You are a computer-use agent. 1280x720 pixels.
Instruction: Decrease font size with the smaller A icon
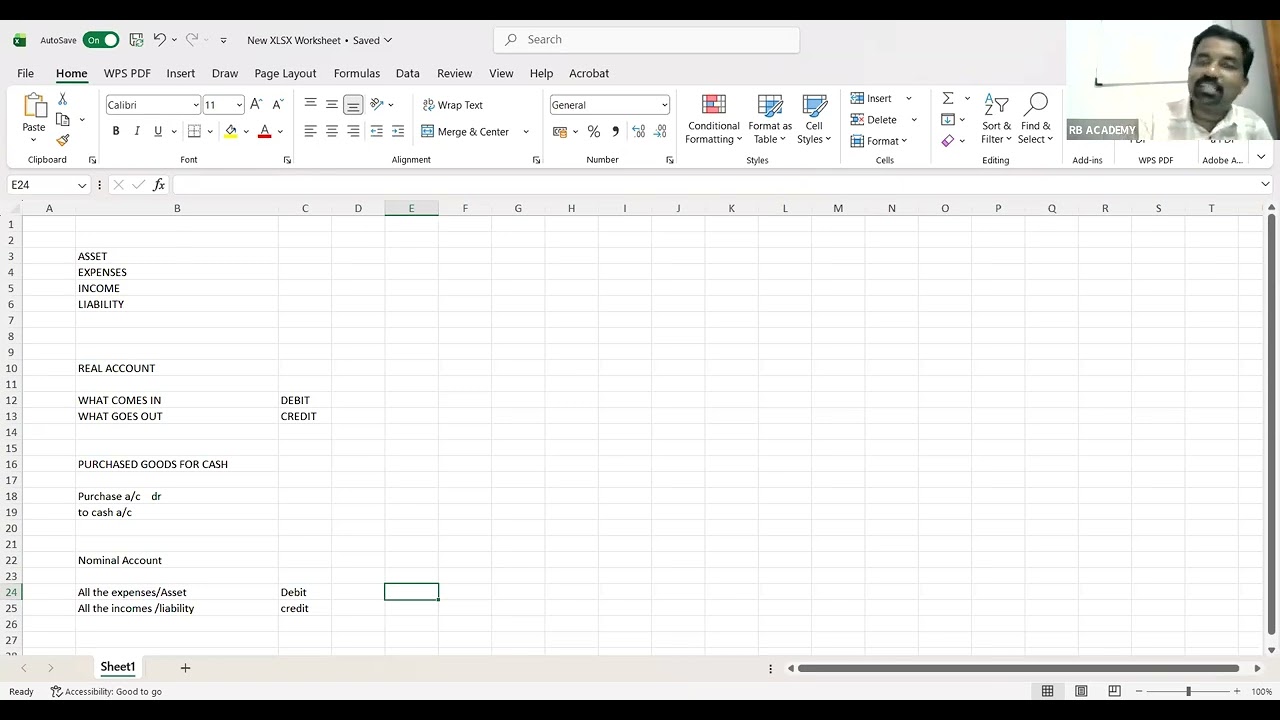pos(278,104)
